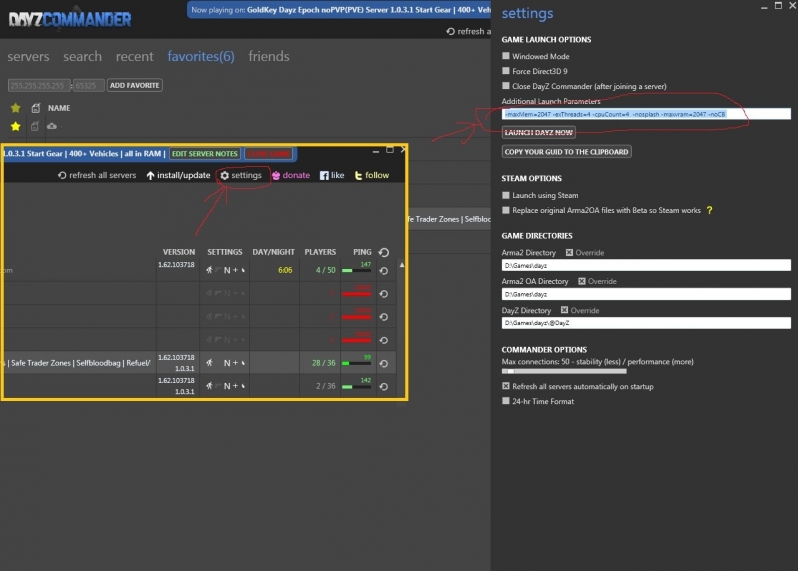Click the notes icon in NAME header
The width and height of the screenshot is (798, 571).
click(35, 108)
